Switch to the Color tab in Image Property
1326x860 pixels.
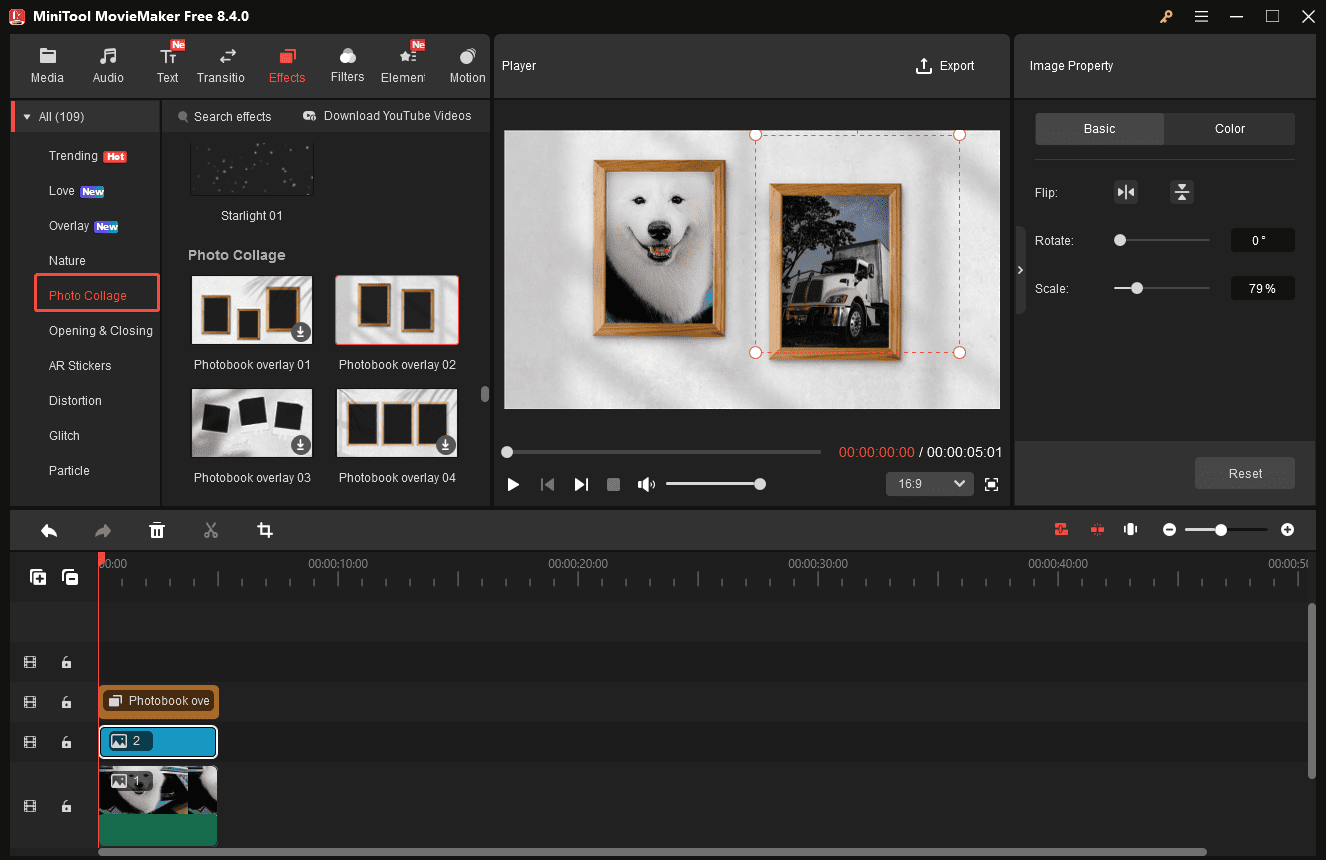coord(1229,128)
